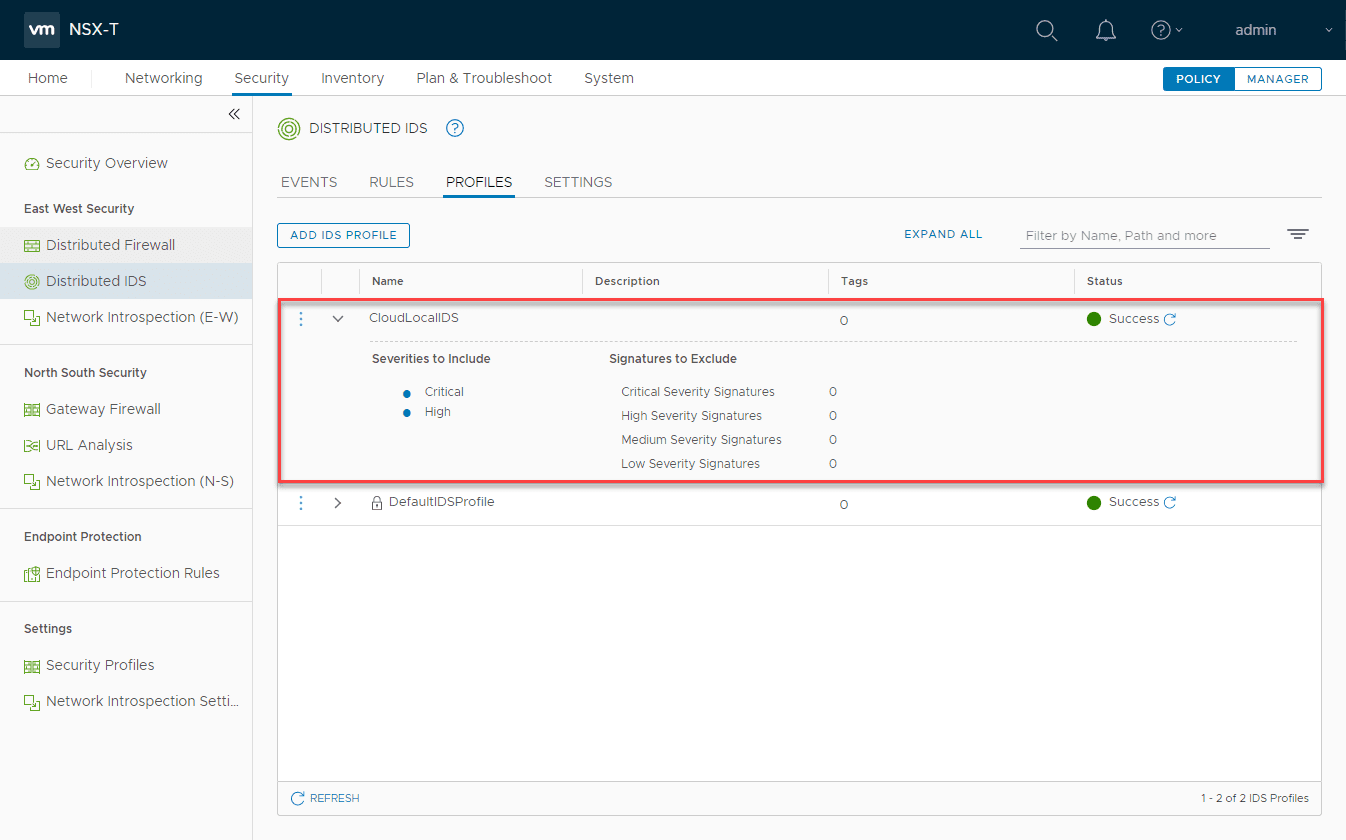Click the DefaultIDSProfile lock icon

(377, 503)
